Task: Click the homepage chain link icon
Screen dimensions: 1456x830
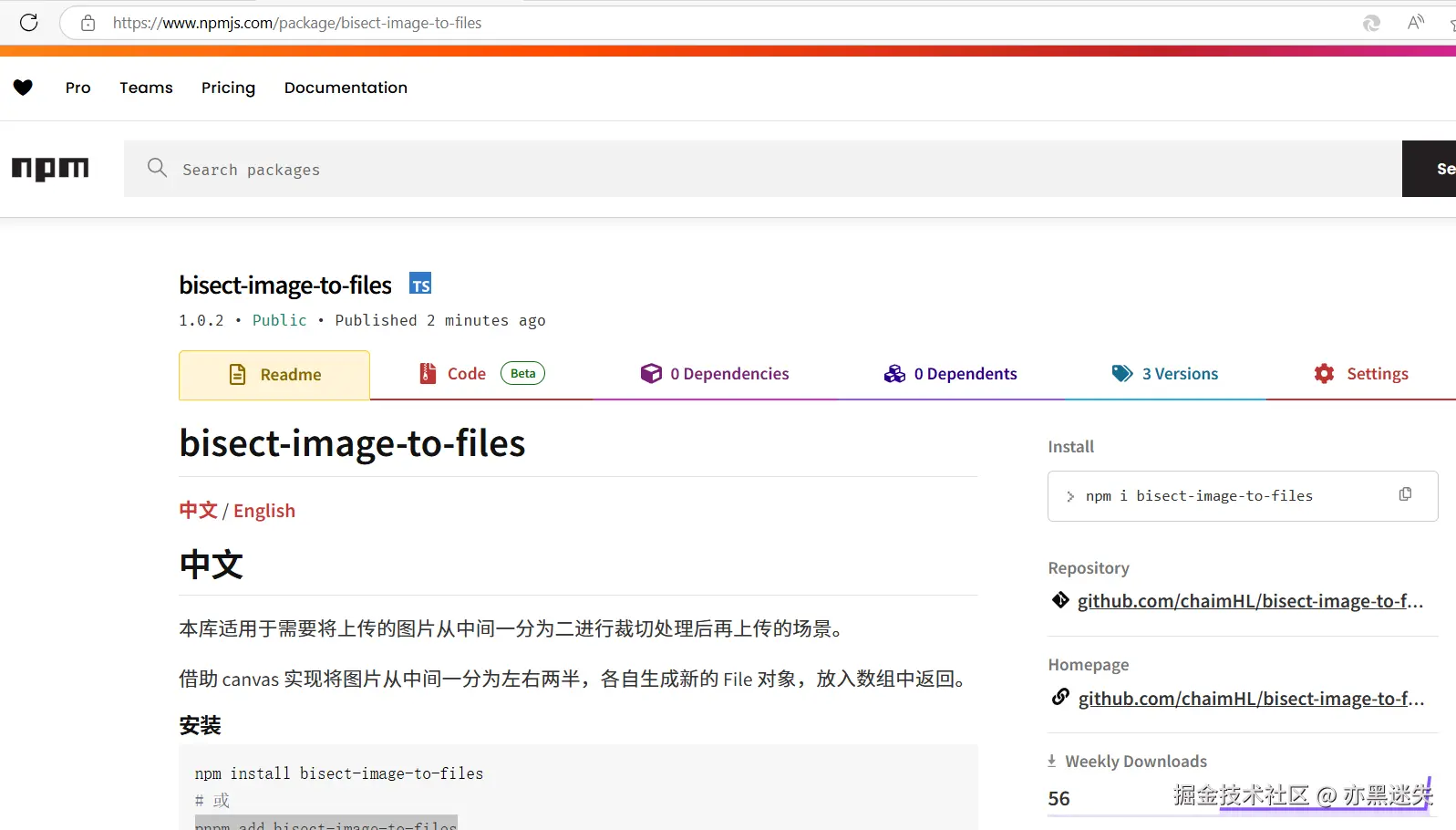Action: (1060, 697)
